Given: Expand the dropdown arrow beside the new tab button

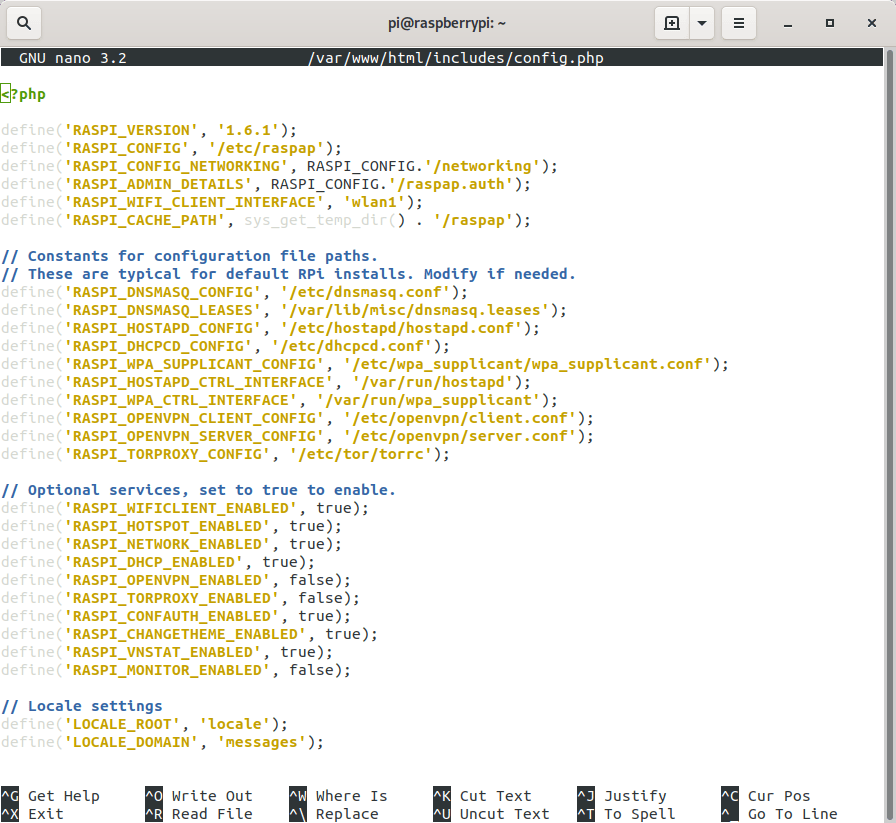Looking at the screenshot, I should click(x=702, y=22).
